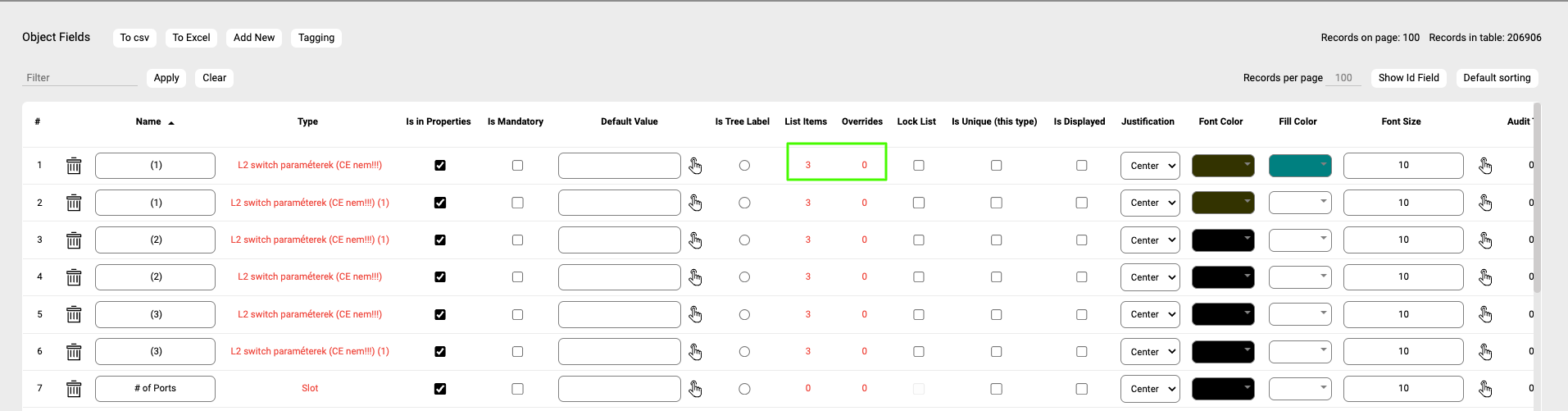Click the hand pointer icon beside row 3 Default Value
The width and height of the screenshot is (1568, 411).
[x=695, y=240]
